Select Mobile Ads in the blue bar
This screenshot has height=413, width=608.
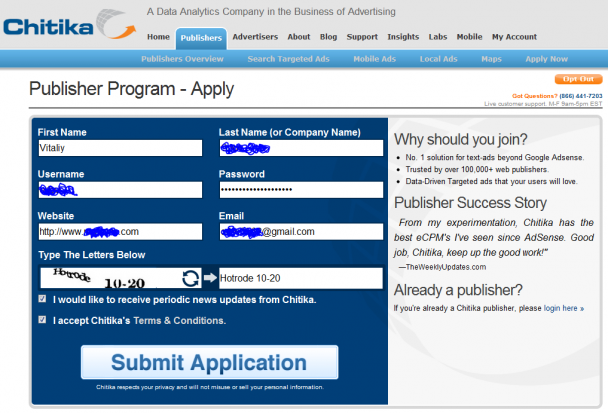[375, 59]
